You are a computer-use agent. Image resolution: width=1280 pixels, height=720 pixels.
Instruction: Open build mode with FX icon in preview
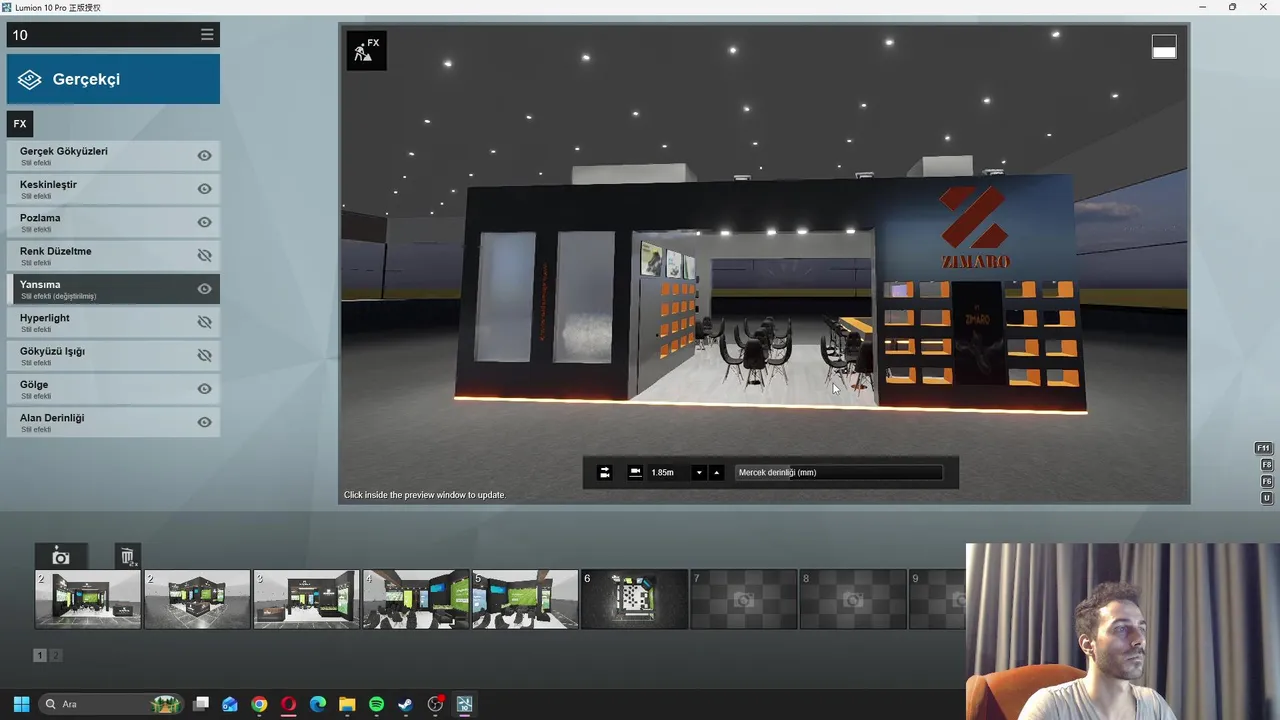[x=367, y=50]
